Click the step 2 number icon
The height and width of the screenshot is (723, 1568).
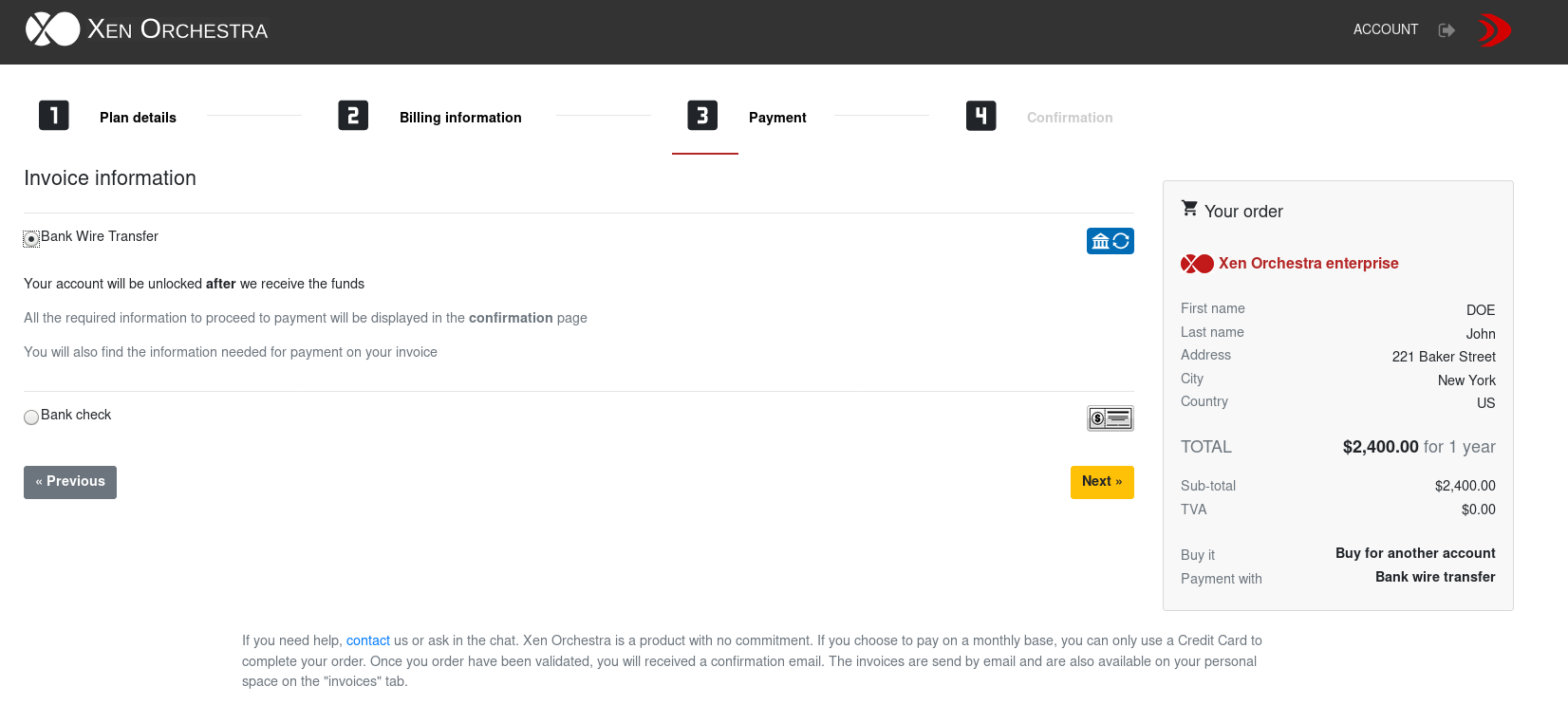353,116
